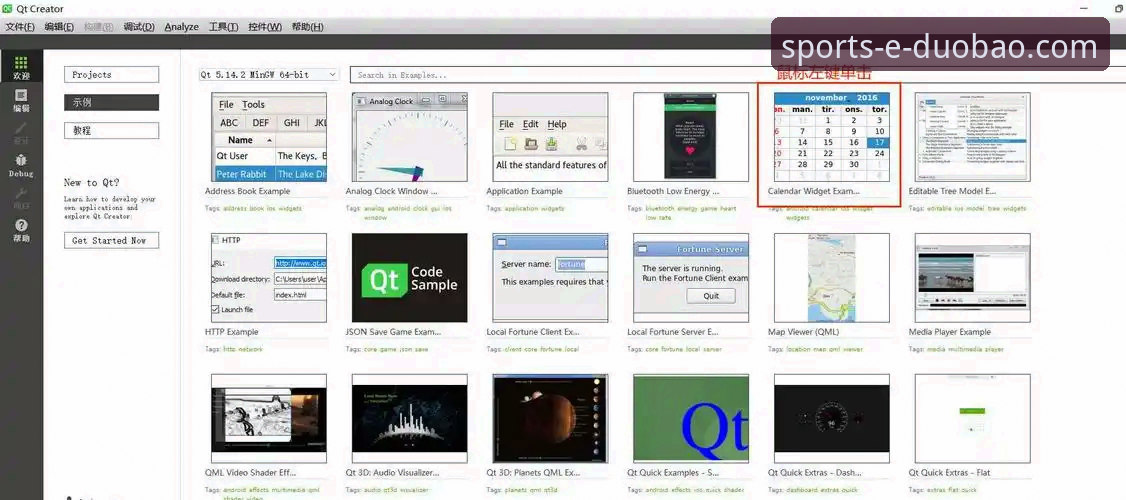Click the 'bluetooth' tag under Bluetooth Low Energy

(x=661, y=208)
